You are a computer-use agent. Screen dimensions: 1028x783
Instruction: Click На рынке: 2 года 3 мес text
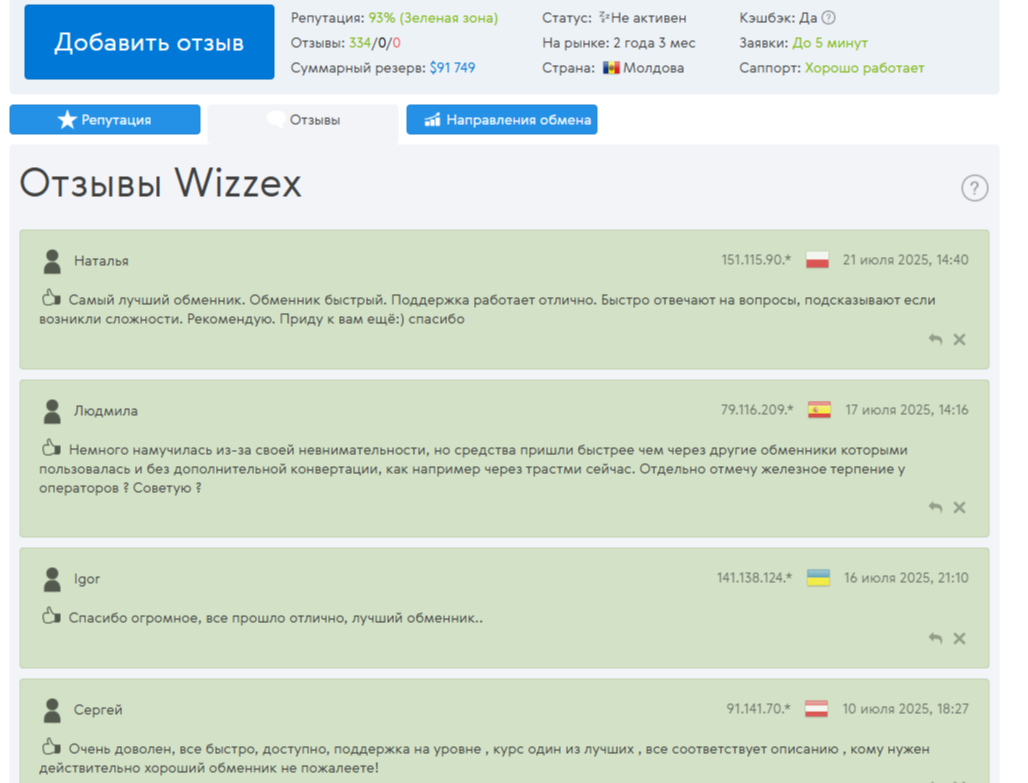[x=618, y=43]
